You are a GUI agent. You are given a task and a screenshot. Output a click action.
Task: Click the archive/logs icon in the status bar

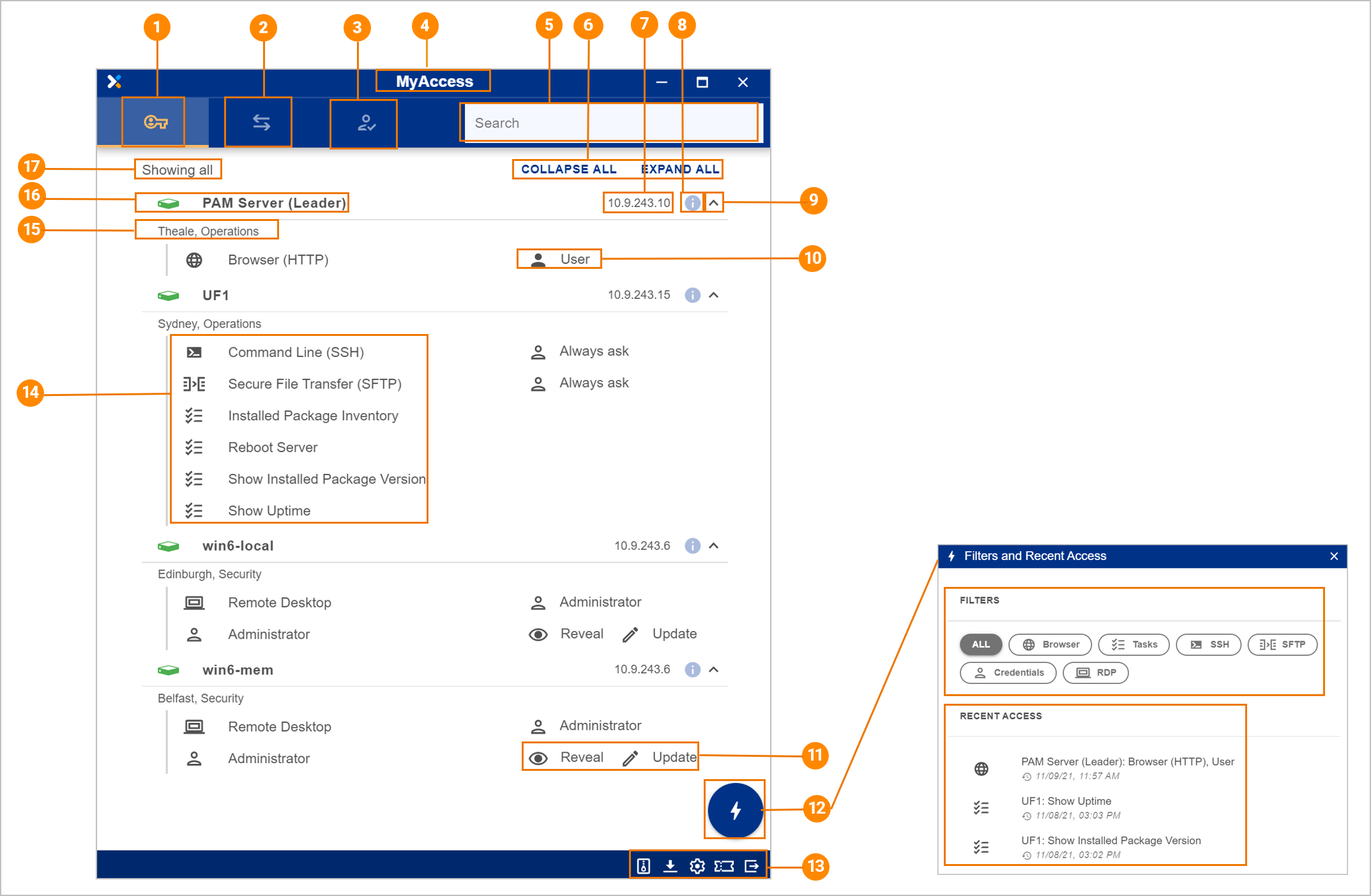643,865
